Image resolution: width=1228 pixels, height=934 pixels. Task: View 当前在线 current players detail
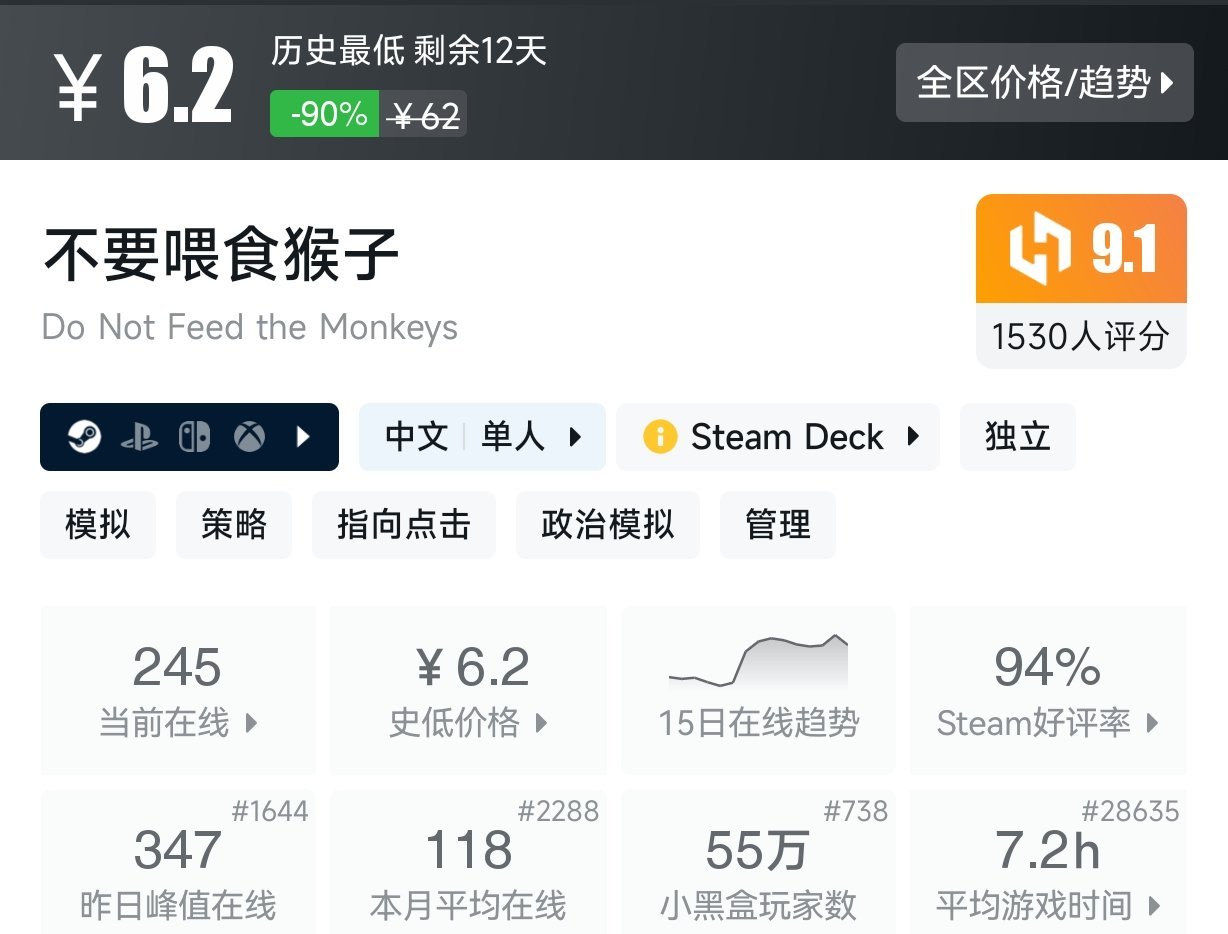pyautogui.click(x=178, y=690)
